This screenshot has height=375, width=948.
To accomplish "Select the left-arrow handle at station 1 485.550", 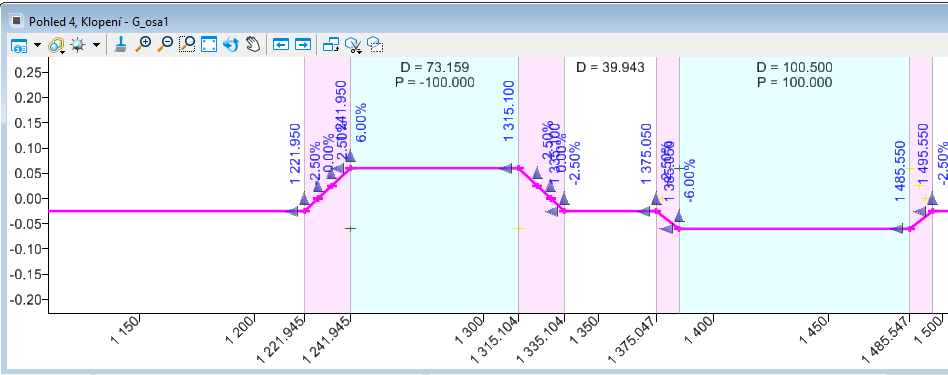I will tap(898, 229).
